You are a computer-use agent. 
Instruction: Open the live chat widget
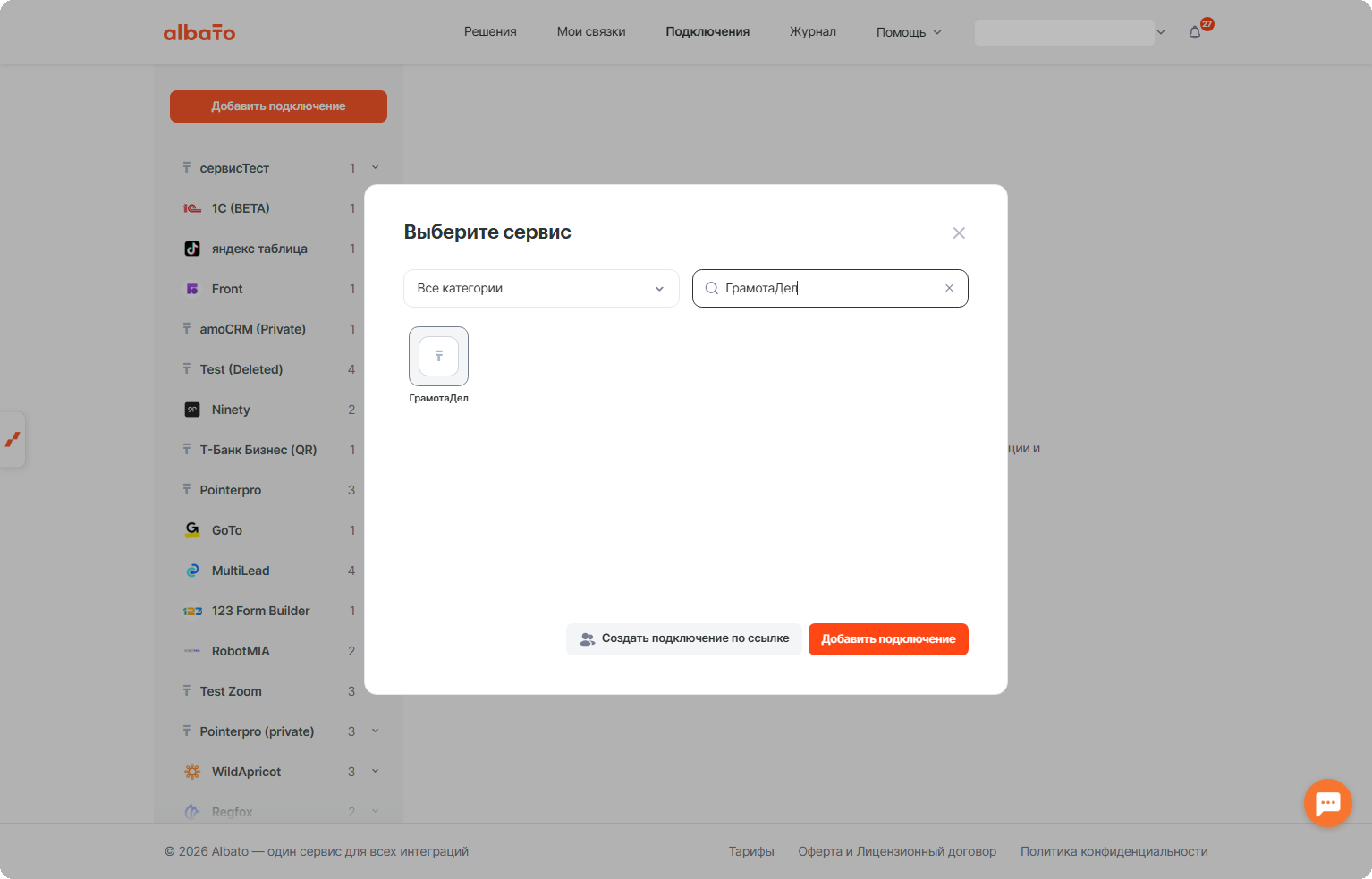tap(1327, 803)
